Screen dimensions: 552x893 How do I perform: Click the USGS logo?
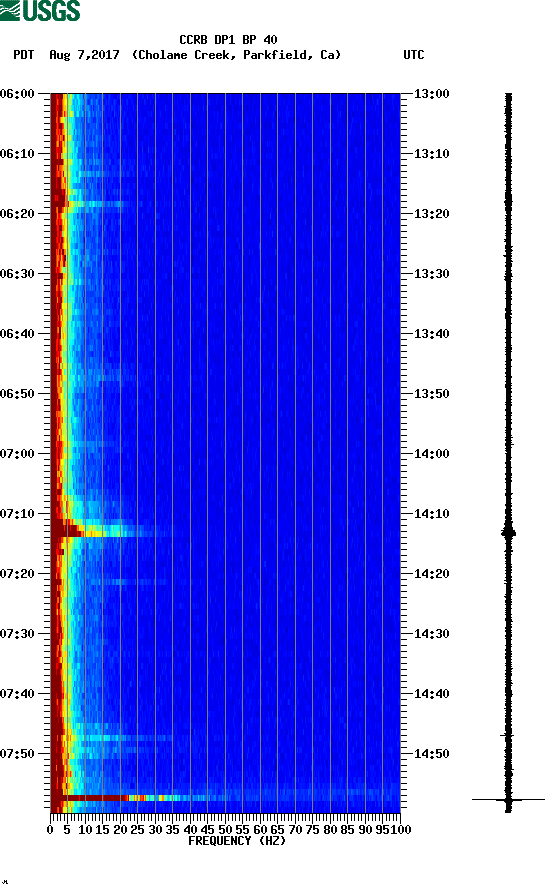point(40,10)
